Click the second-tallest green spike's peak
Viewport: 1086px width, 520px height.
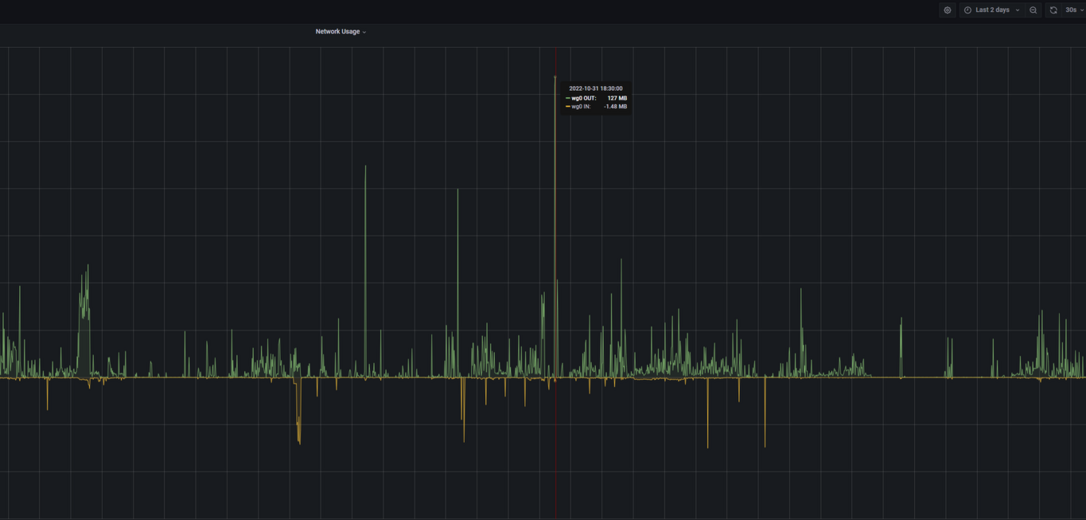pyautogui.click(x=365, y=168)
